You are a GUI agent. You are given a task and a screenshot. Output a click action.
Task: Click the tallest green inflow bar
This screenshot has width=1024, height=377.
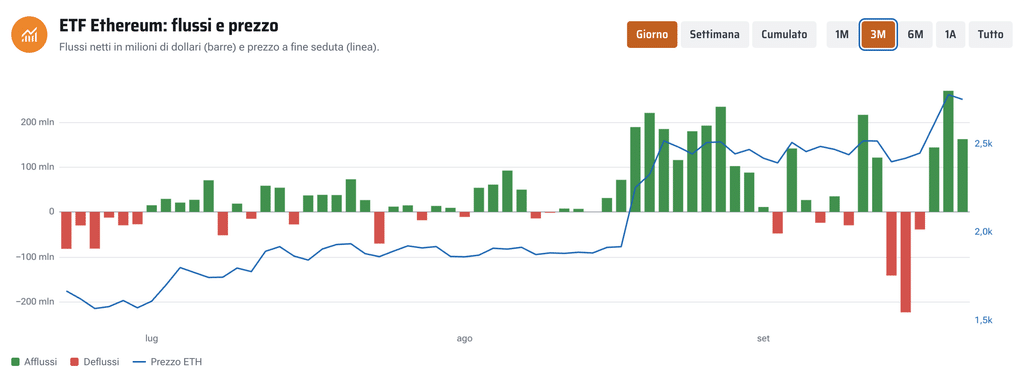[948, 151]
